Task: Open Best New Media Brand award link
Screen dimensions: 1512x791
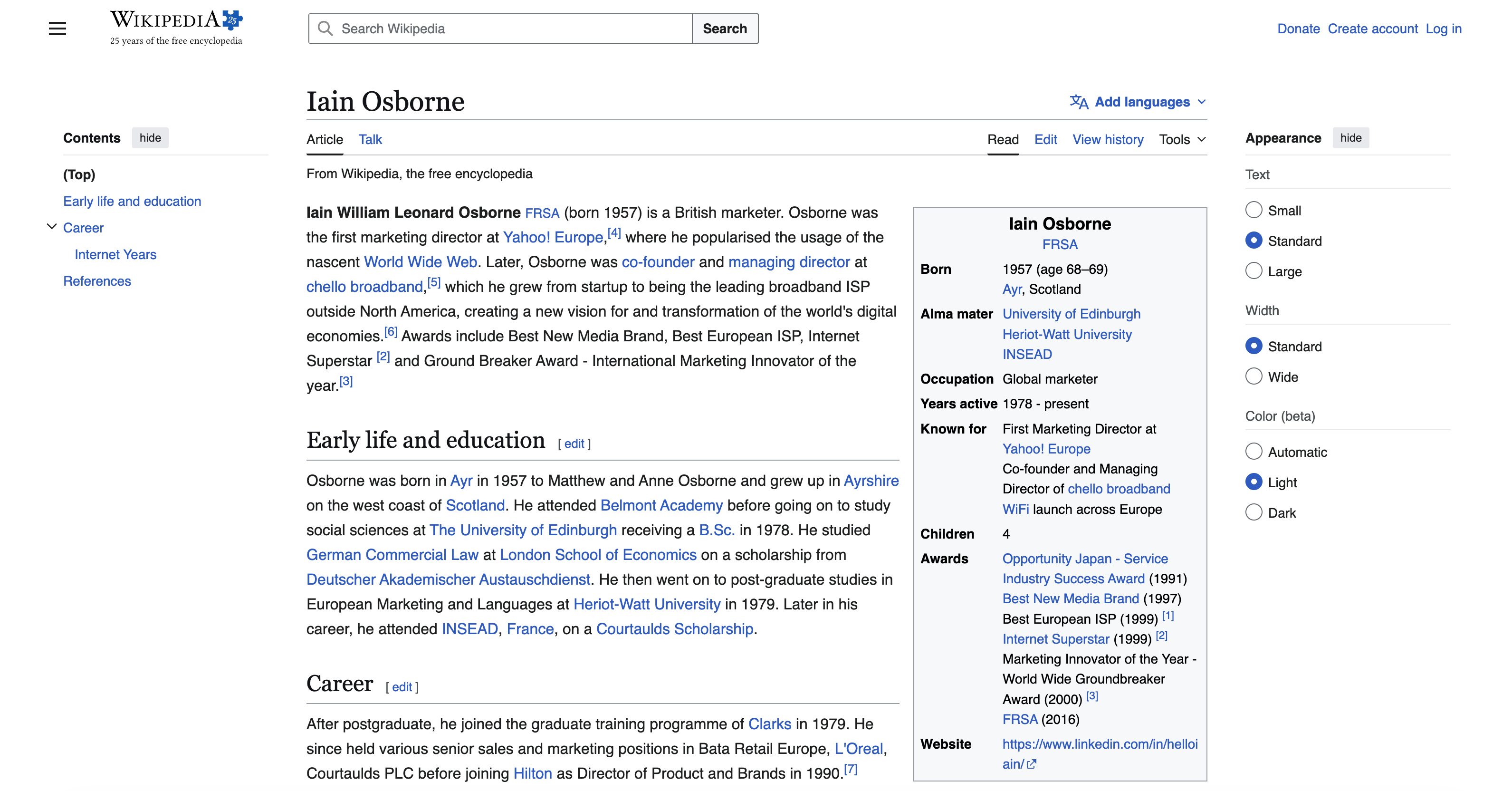Action: (1071, 598)
